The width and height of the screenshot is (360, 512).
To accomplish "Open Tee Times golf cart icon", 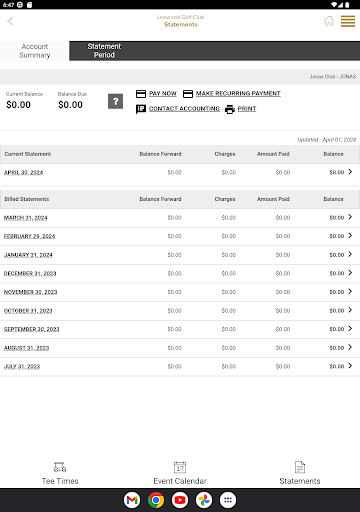I will click(x=60, y=467).
